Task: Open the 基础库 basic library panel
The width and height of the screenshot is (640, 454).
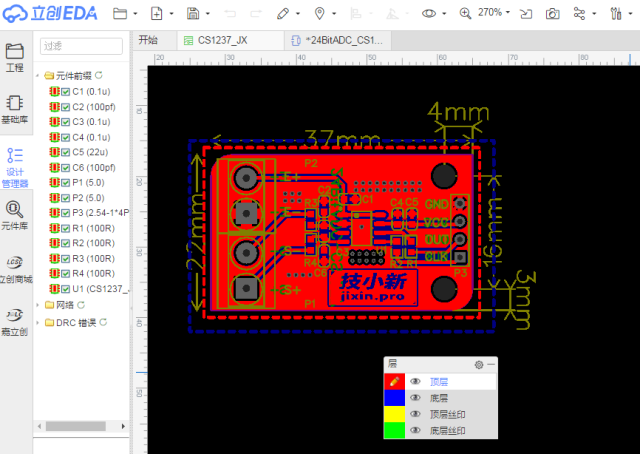Action: coord(15,108)
